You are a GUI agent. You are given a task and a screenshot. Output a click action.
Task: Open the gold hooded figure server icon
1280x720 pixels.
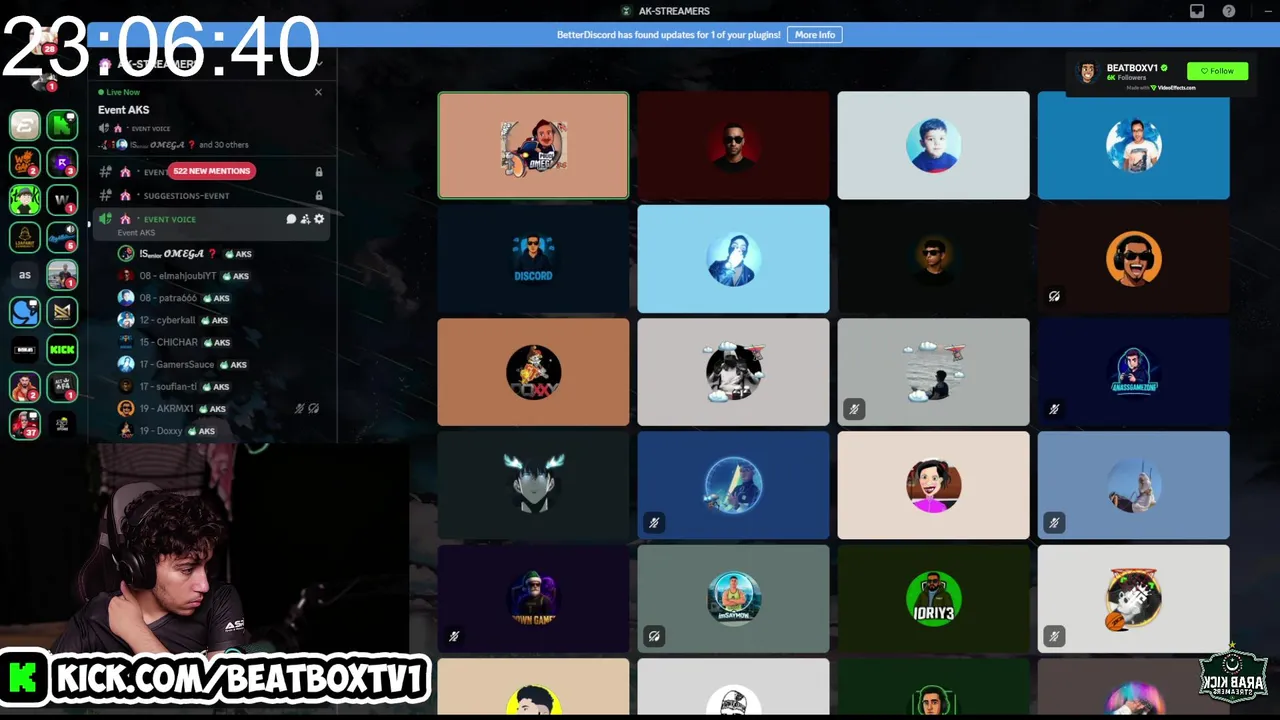tap(25, 237)
